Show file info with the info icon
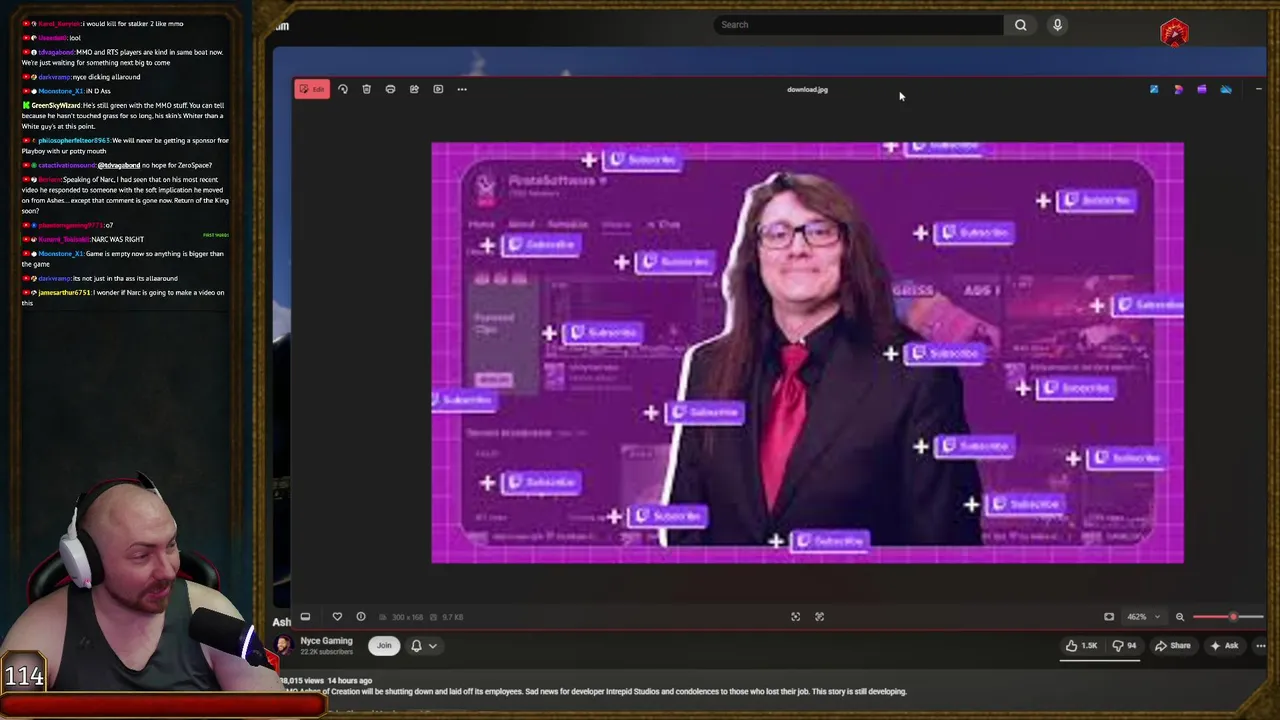 [361, 617]
